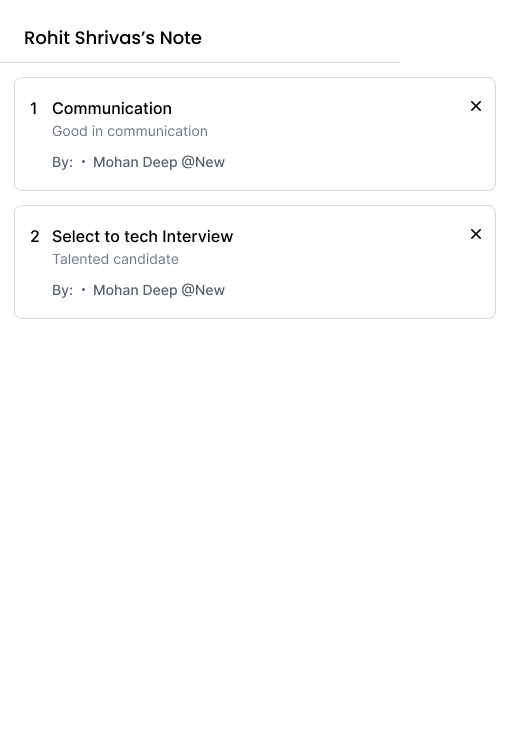Image resolution: width=515 pixels, height=740 pixels.
Task: Click the Rohit Shrivas's Note heading
Action: 113,38
